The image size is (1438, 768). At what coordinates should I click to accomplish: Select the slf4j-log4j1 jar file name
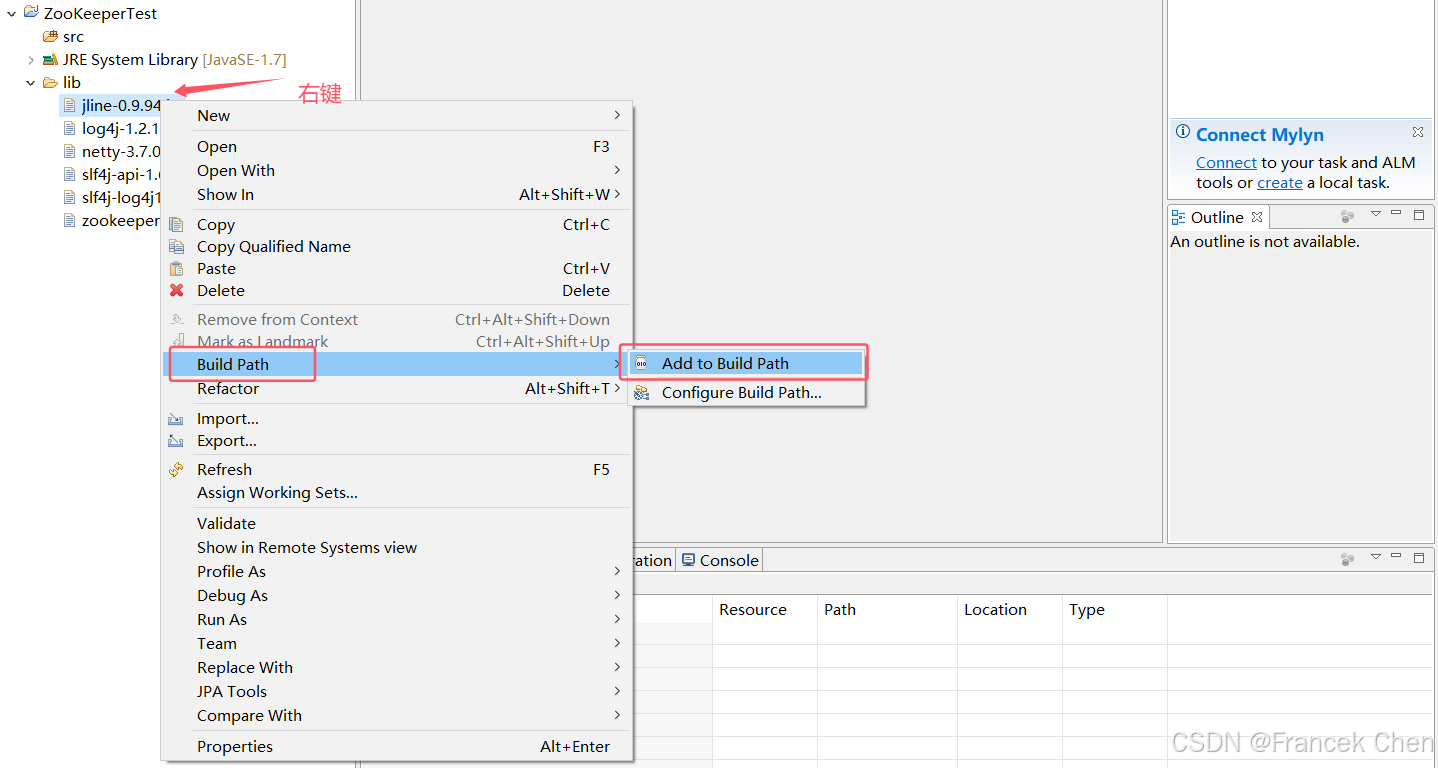click(x=121, y=198)
